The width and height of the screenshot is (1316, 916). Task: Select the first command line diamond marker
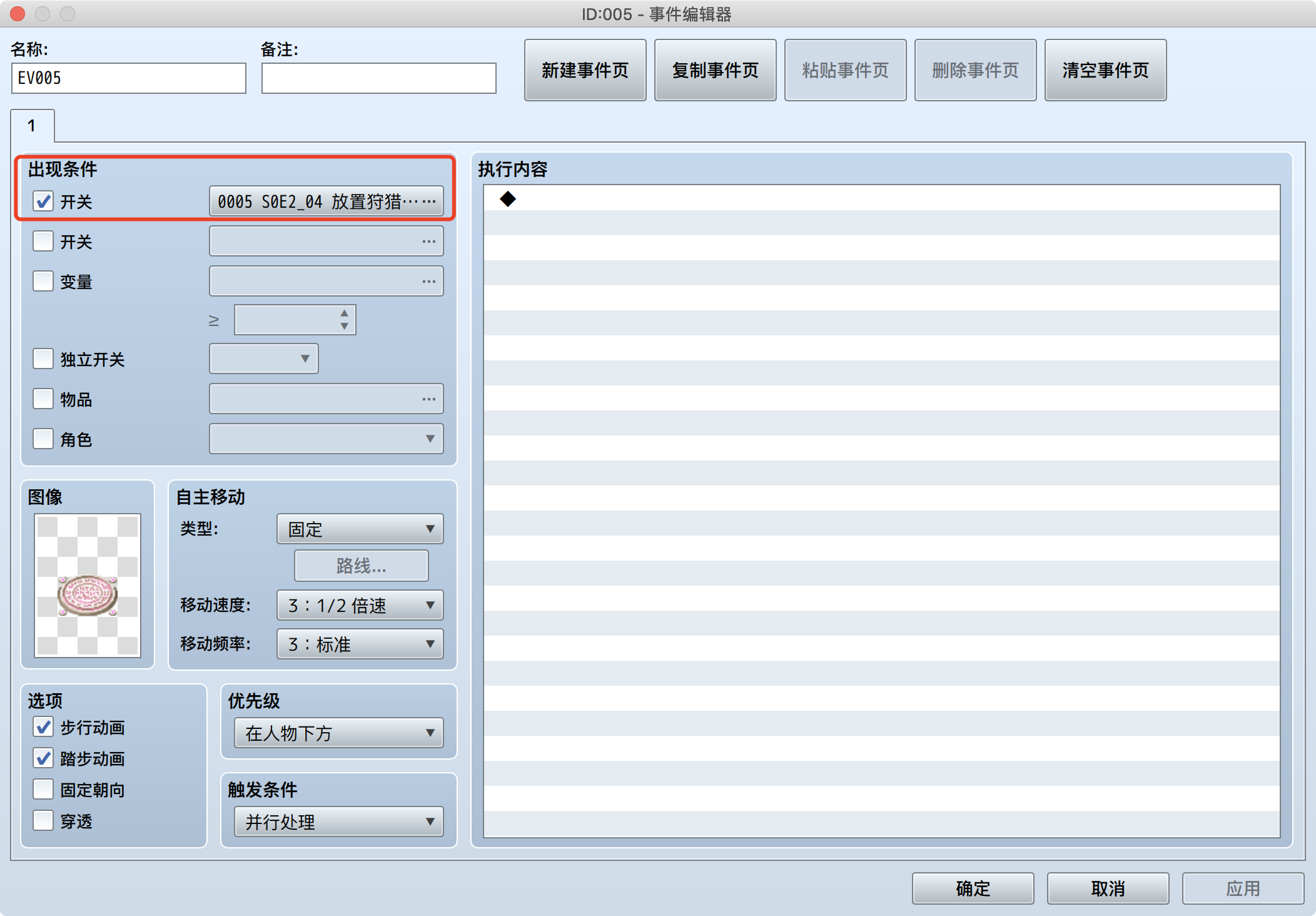click(508, 199)
